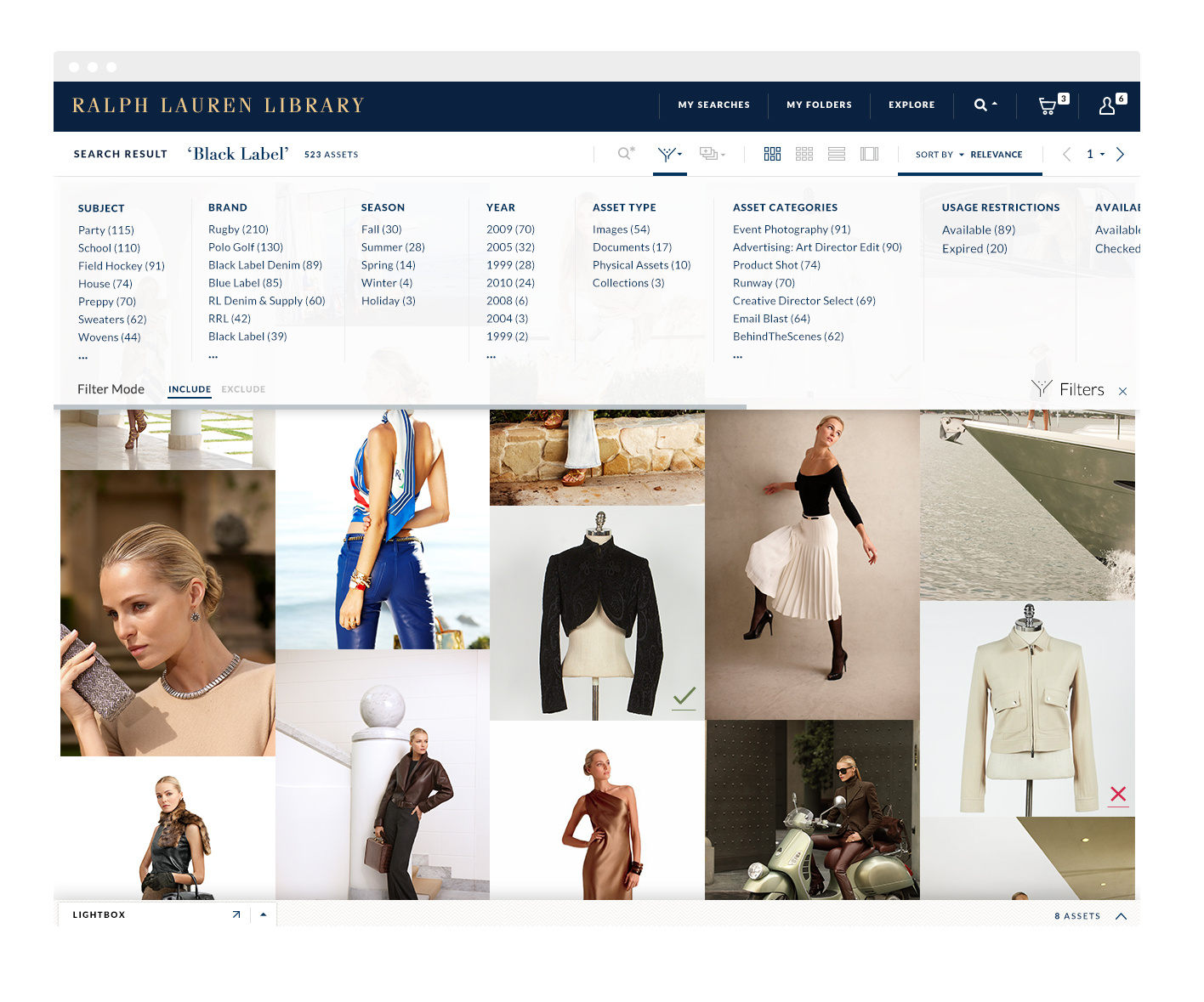This screenshot has height=1002, width=1204.
Task: Click the green checkmark on the black jacket
Action: click(x=684, y=697)
